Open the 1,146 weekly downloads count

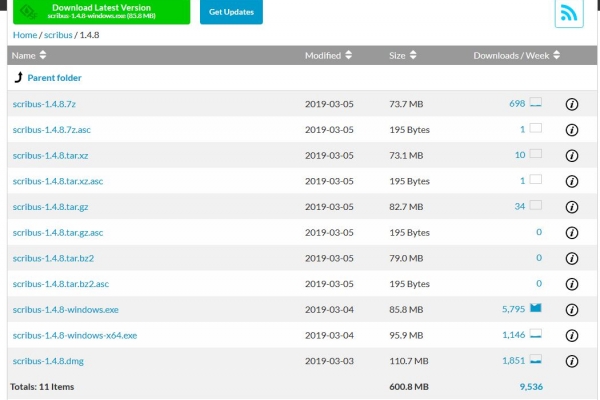(513, 335)
